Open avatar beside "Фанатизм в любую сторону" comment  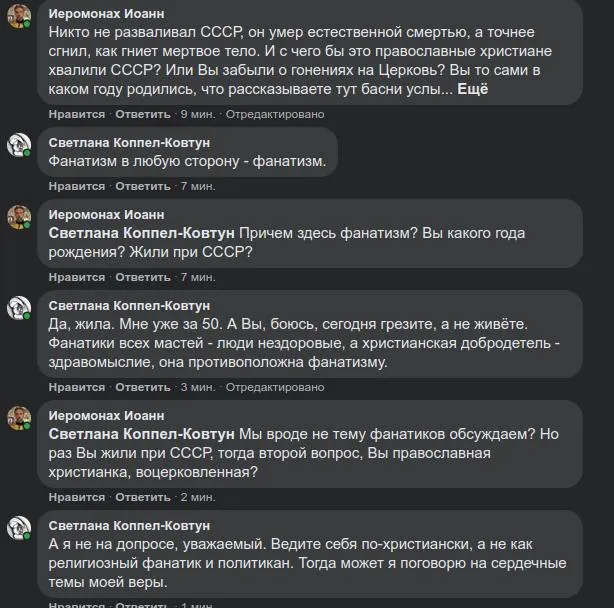[x=19, y=146]
